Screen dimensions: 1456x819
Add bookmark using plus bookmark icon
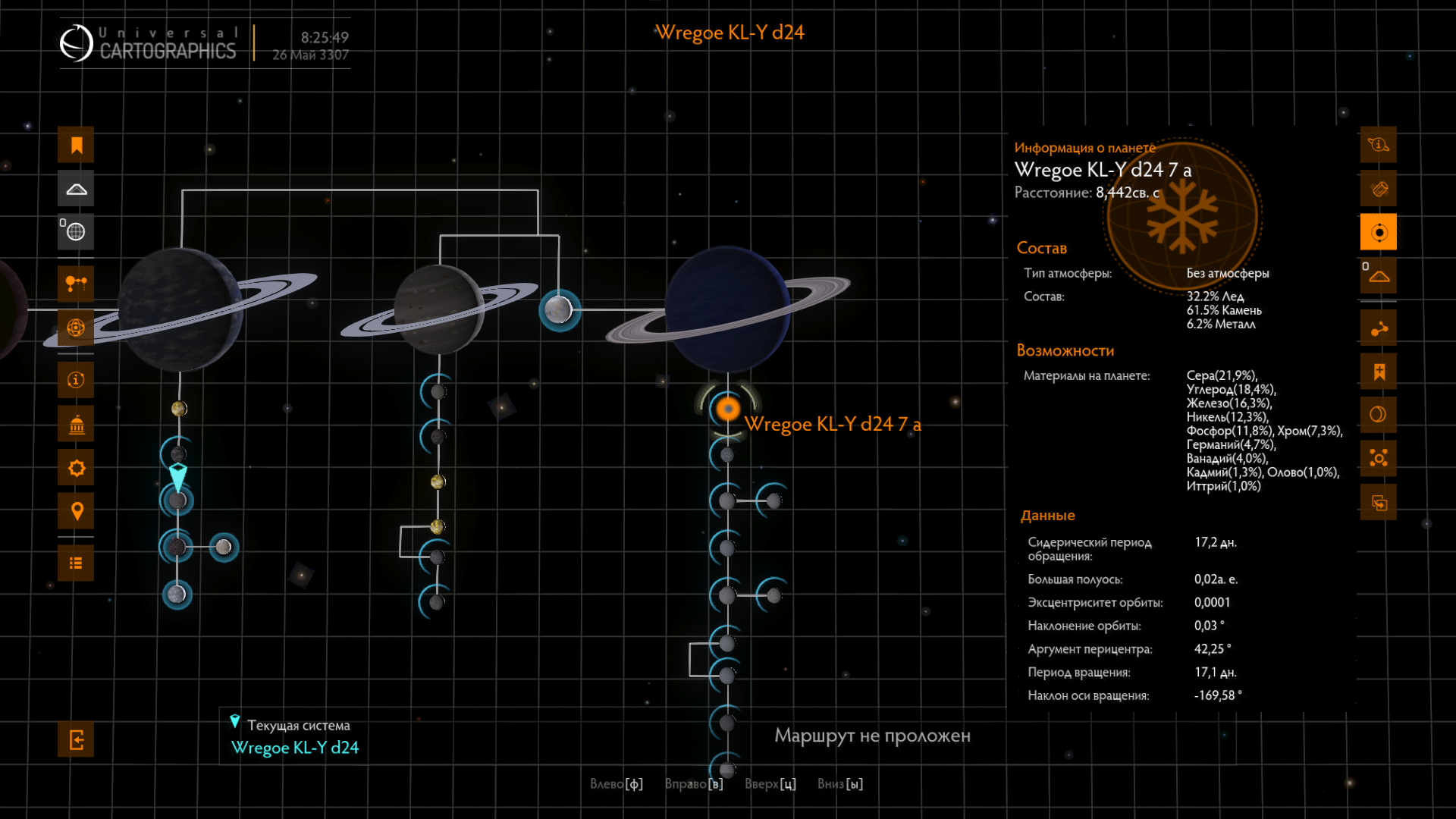tap(1379, 372)
